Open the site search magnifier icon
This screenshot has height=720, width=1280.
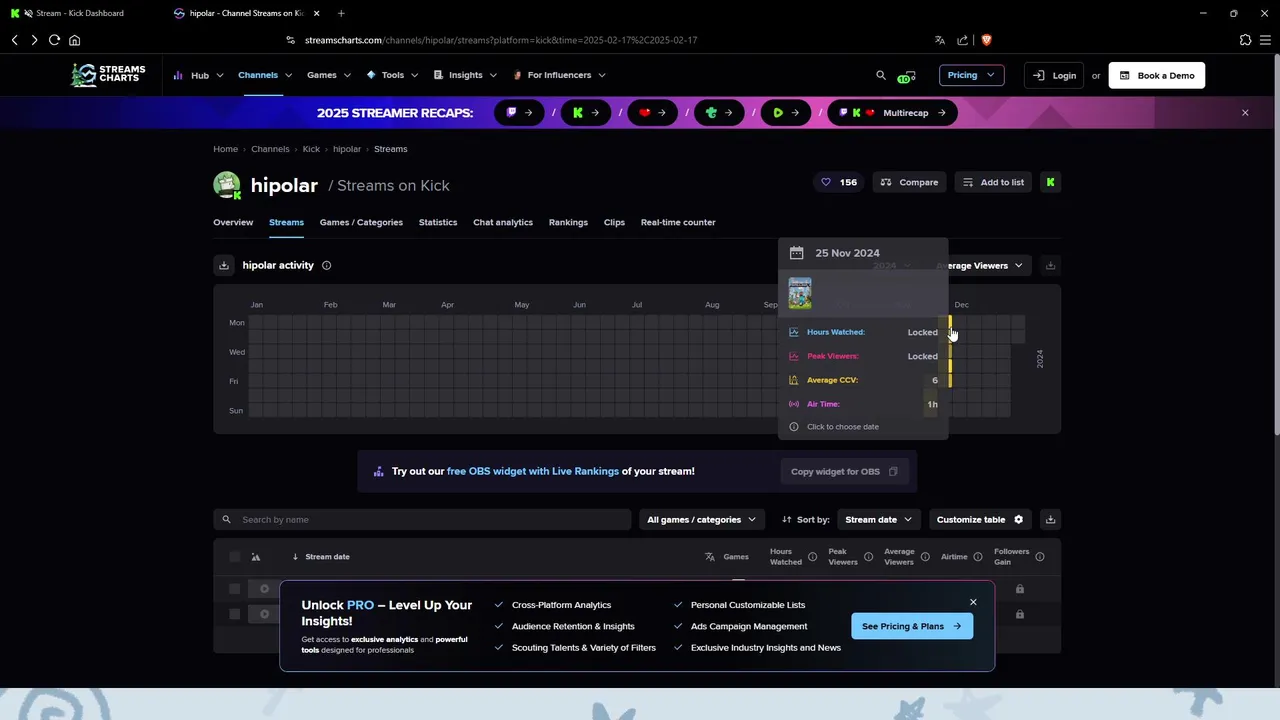point(881,75)
